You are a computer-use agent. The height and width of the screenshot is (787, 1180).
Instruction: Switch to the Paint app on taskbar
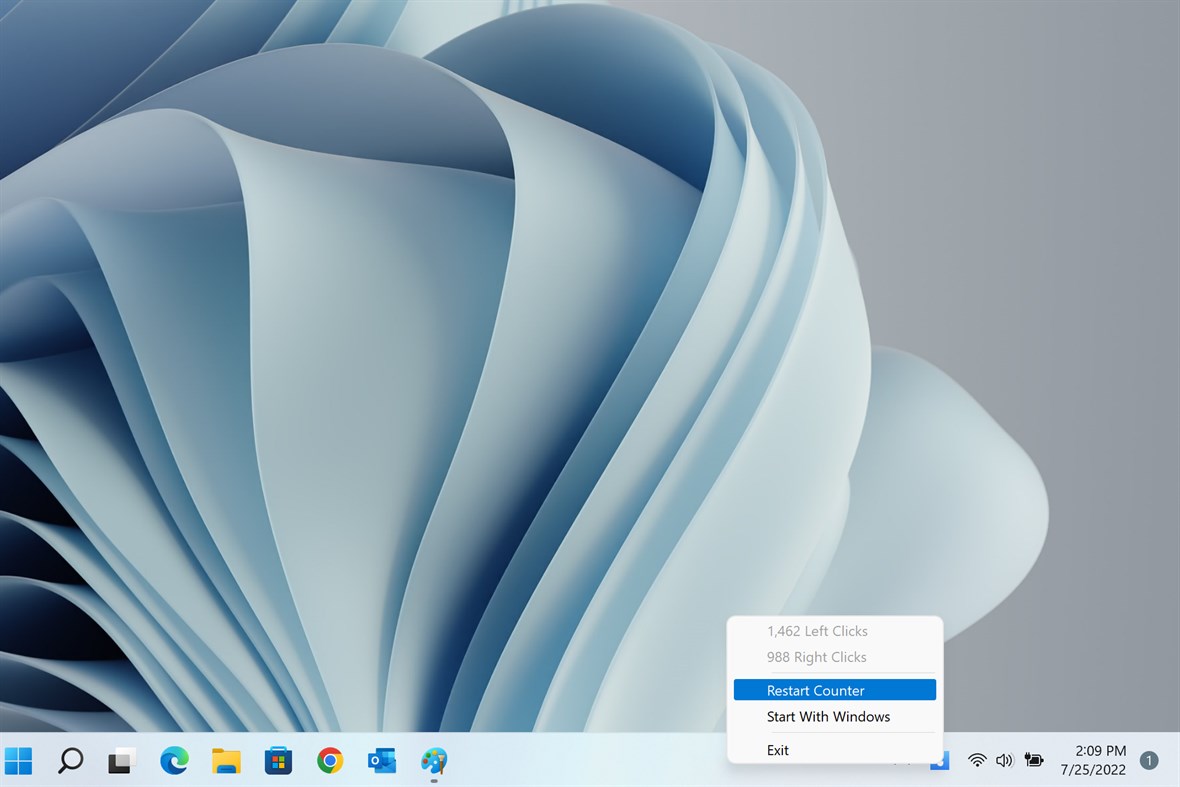pyautogui.click(x=433, y=761)
